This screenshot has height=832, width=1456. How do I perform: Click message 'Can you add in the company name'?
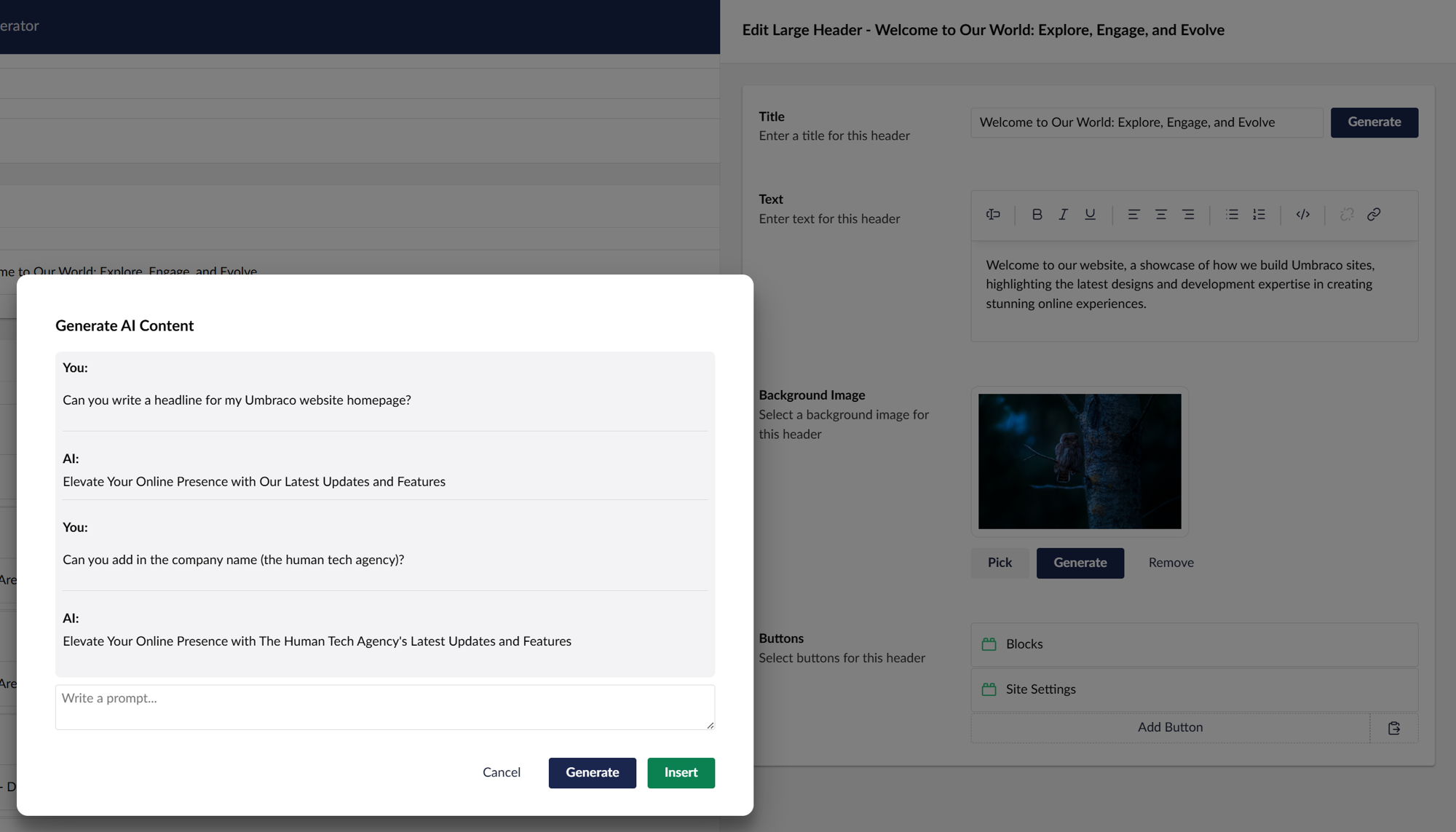pos(233,560)
